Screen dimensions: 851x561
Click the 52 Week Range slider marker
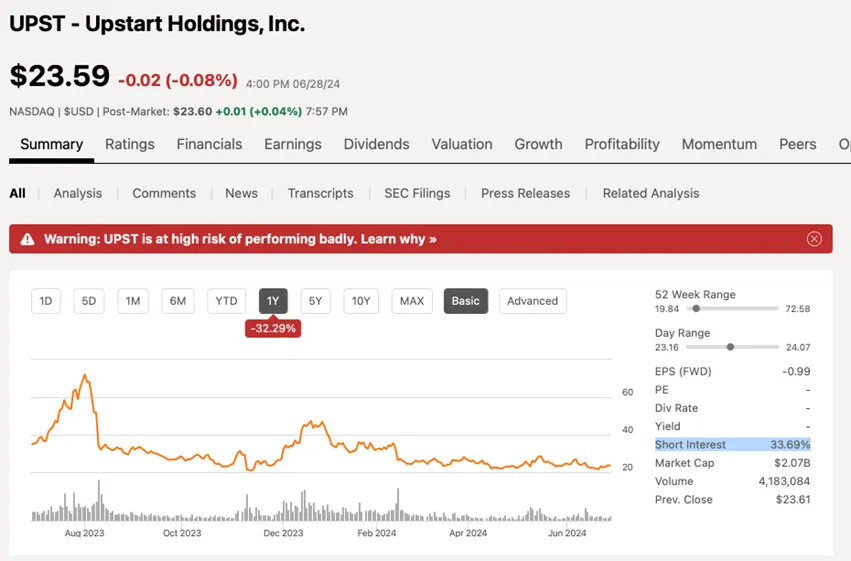click(696, 308)
